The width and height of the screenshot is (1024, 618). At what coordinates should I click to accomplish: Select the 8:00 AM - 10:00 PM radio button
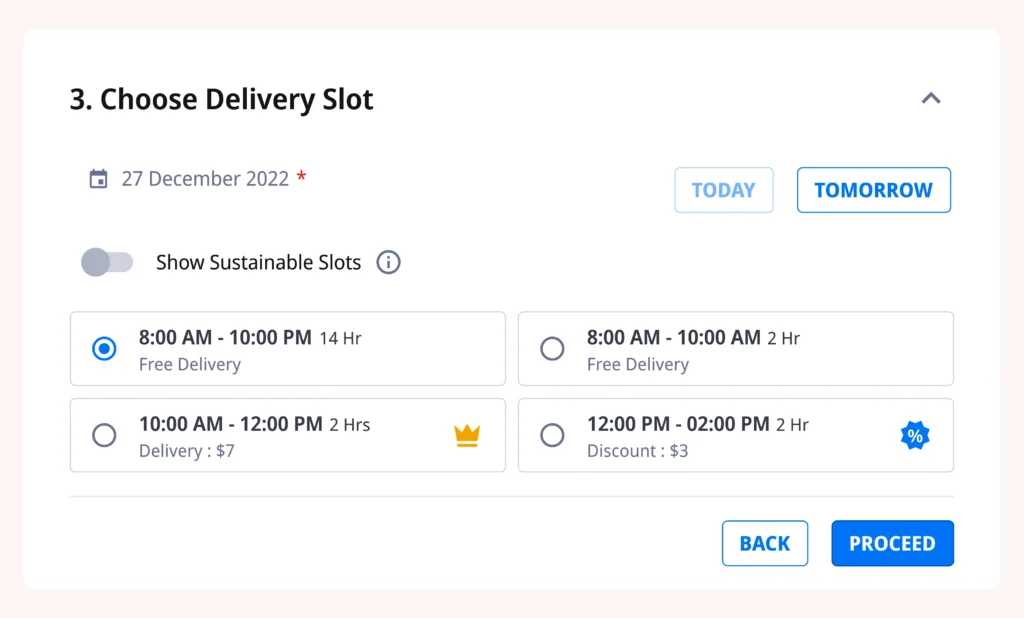[104, 349]
